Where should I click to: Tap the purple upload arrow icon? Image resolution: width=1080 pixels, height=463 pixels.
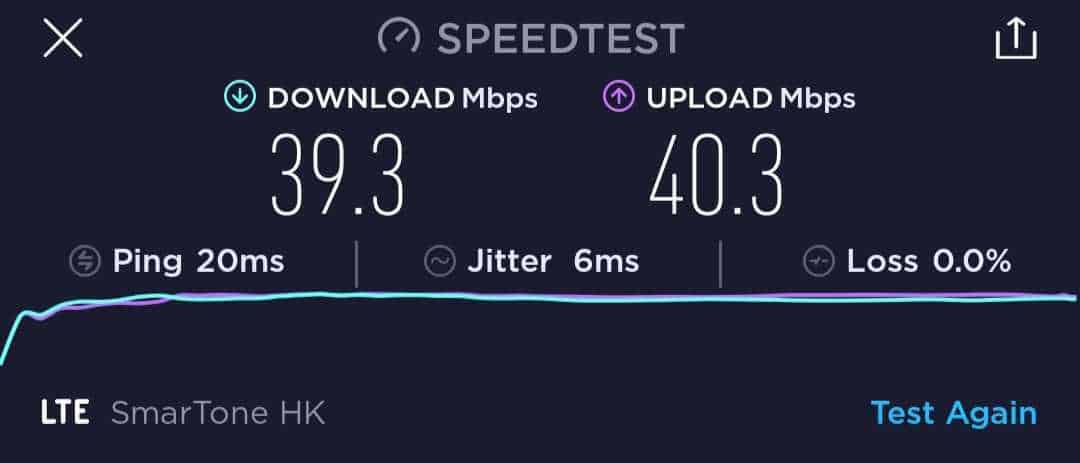point(619,98)
